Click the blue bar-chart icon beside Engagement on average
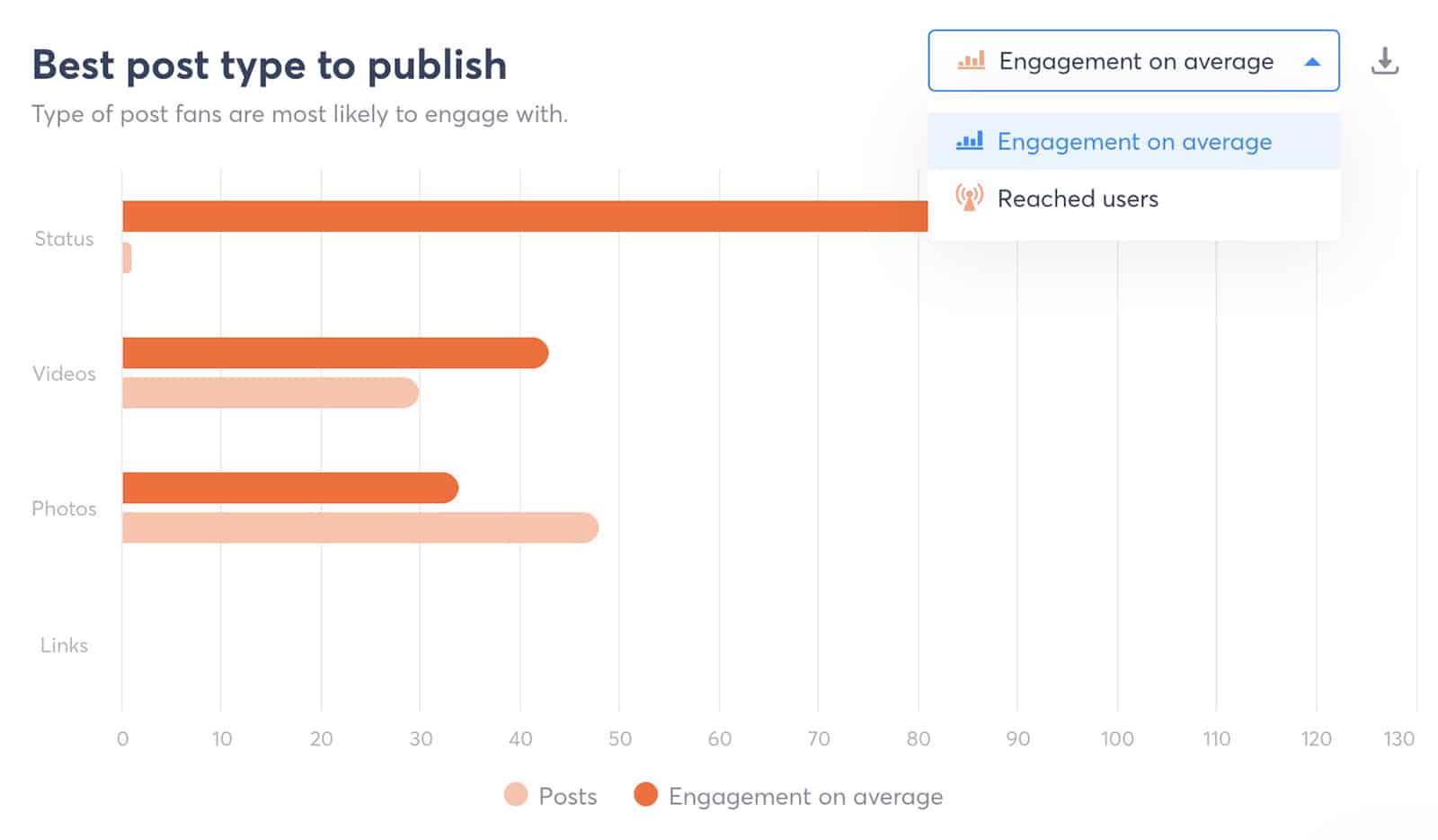 click(969, 141)
